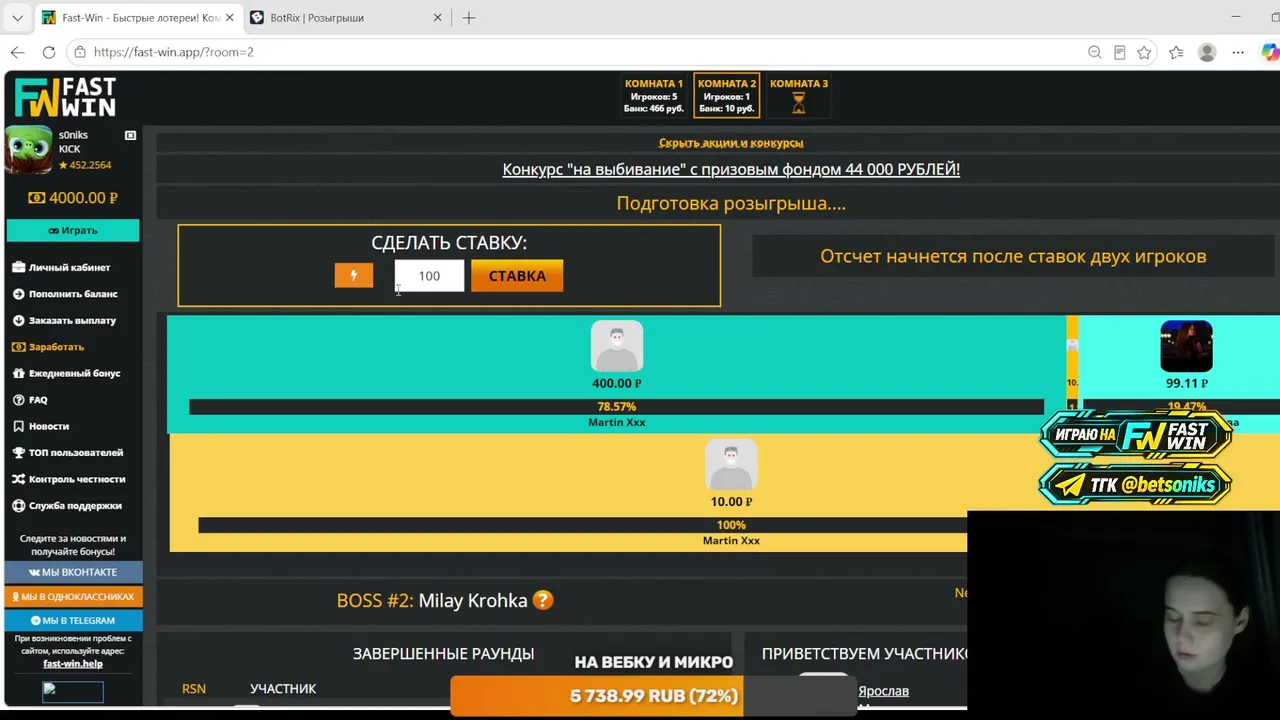Click the Fast Win logo
1280x720 pixels.
(x=66, y=98)
